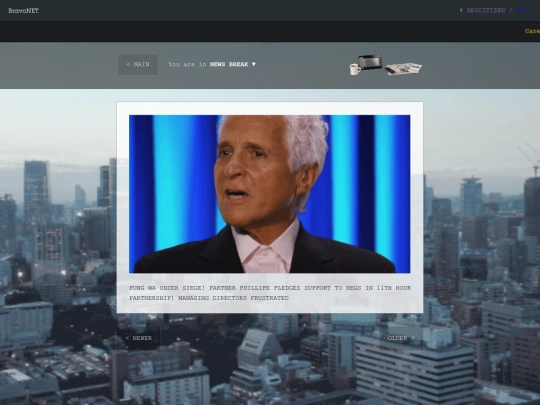Click the blue exit link after NEOCITIZEN
The height and width of the screenshot is (405, 540).
point(524,10)
